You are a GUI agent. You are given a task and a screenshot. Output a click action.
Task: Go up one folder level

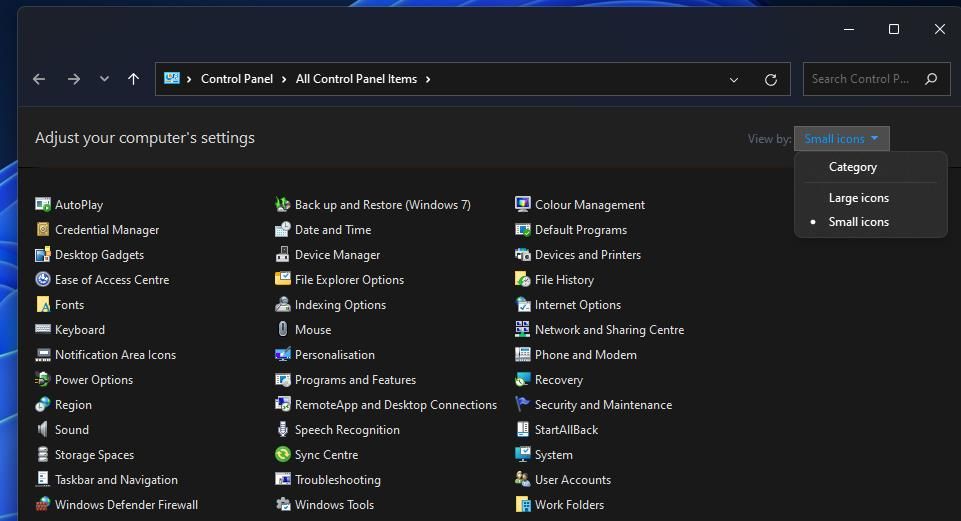tap(133, 79)
